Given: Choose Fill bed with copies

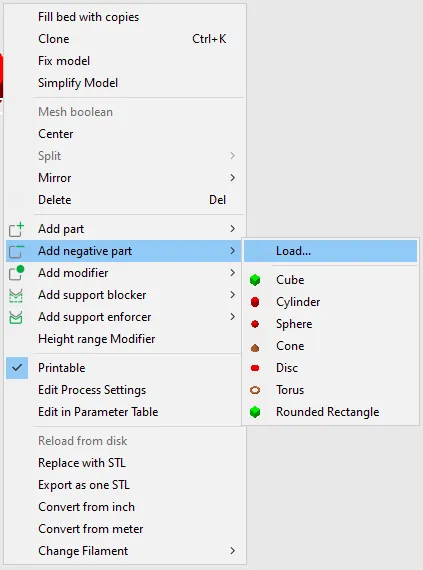Looking at the screenshot, I should (x=88, y=17).
